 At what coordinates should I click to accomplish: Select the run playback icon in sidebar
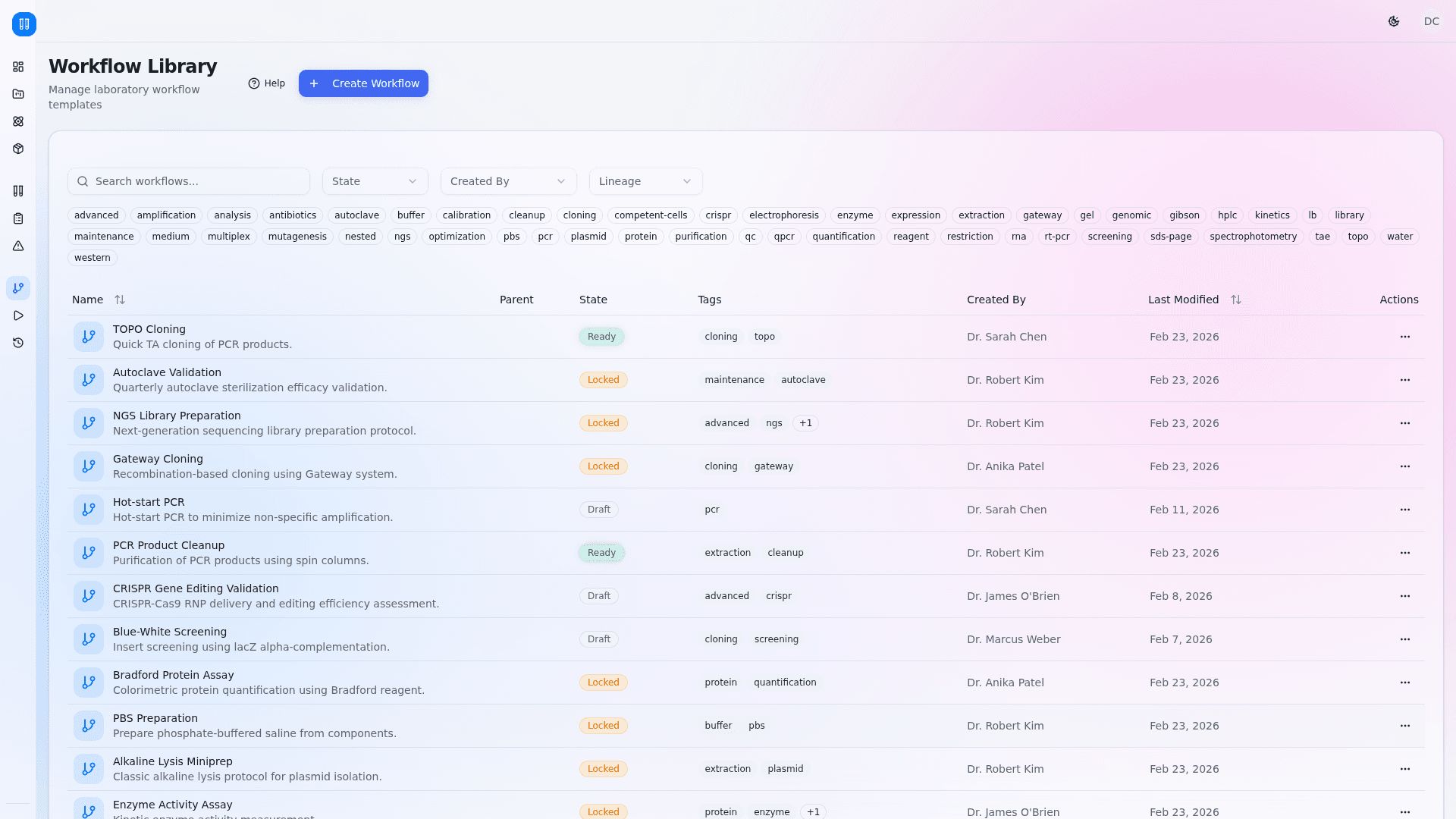click(18, 315)
